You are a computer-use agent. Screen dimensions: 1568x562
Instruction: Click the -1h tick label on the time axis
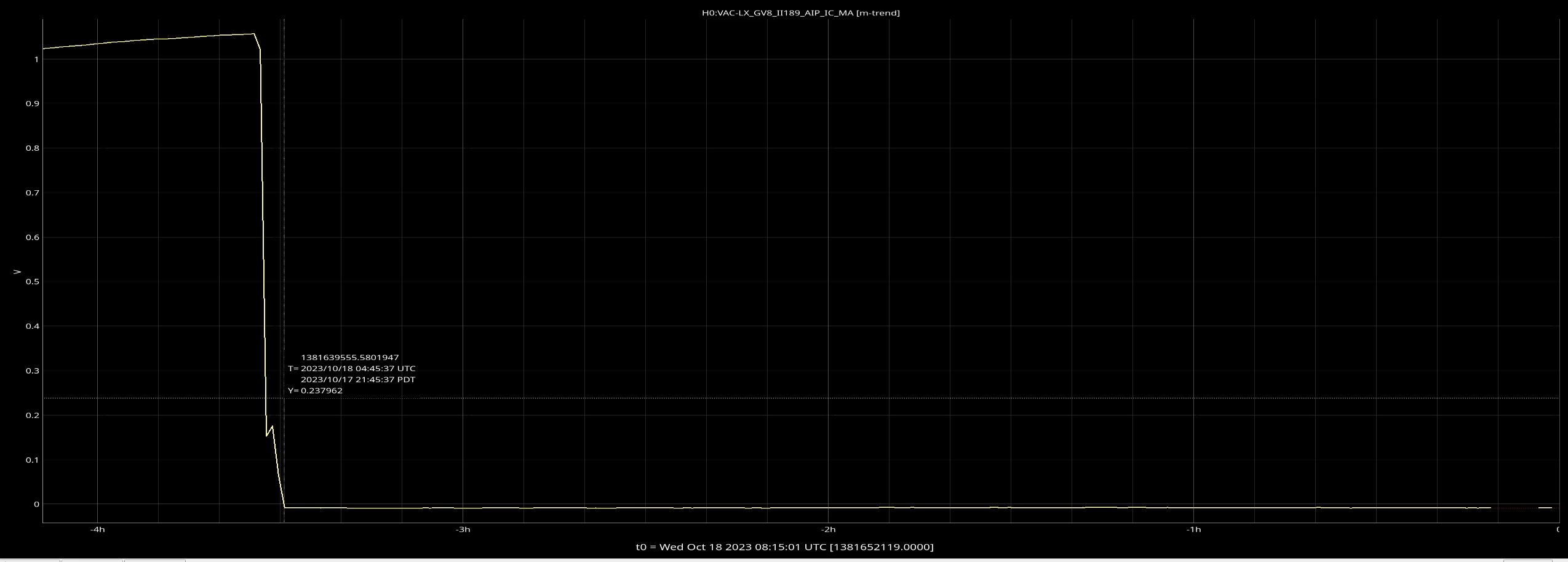tap(1193, 529)
